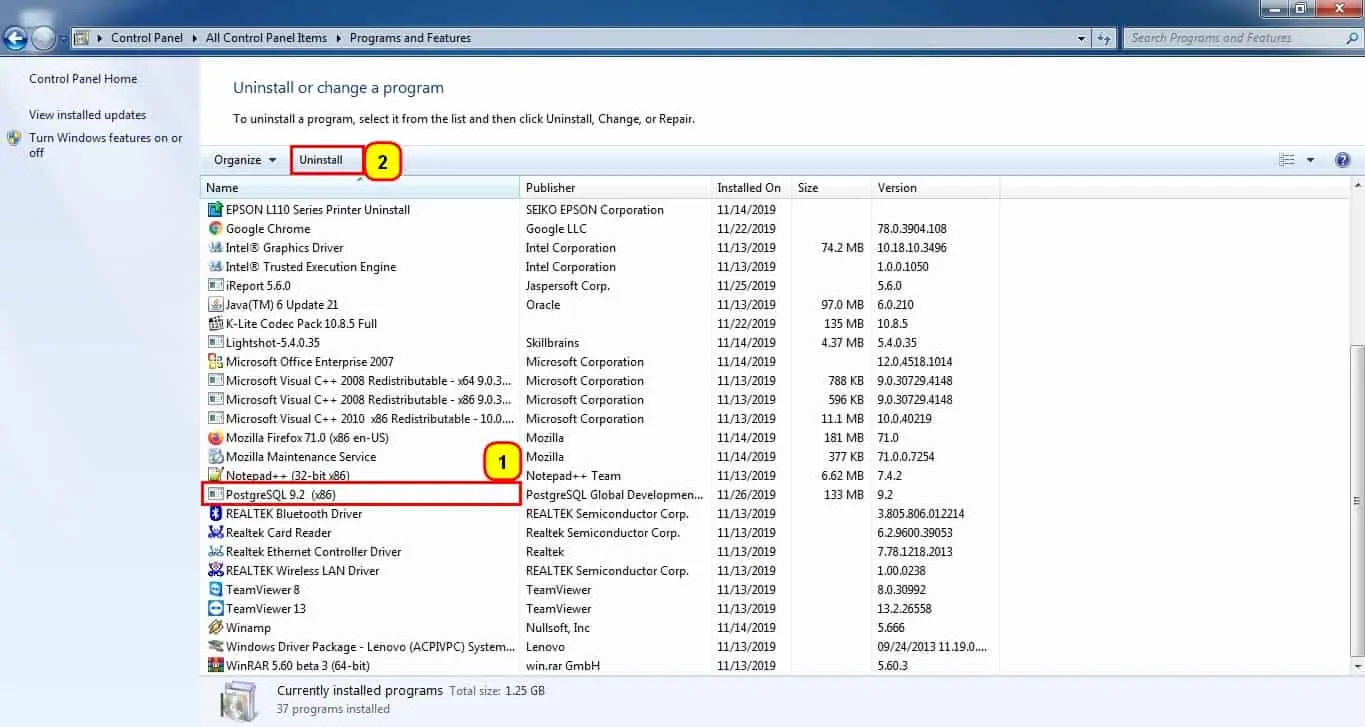Image resolution: width=1365 pixels, height=727 pixels.
Task: Click the Realtek Ethernet Controller Driver icon
Action: click(215, 552)
